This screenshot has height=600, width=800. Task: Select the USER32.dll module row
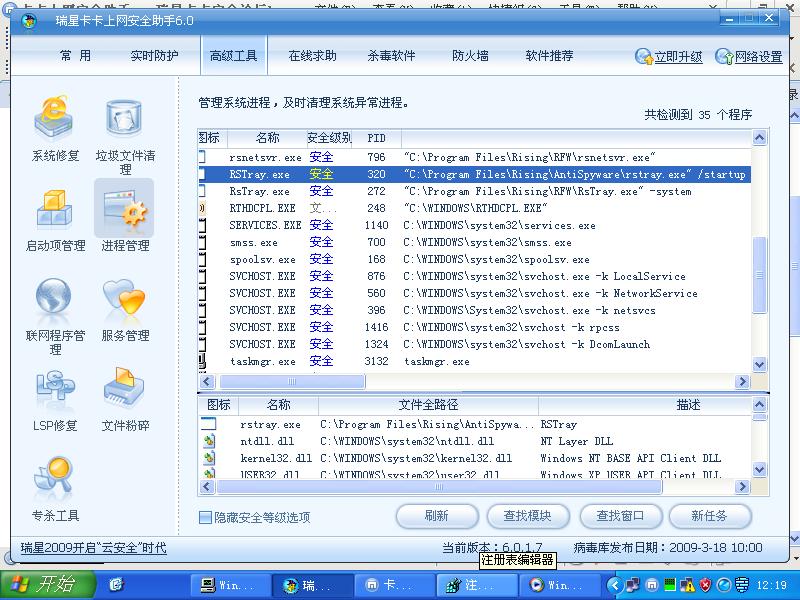[474, 474]
